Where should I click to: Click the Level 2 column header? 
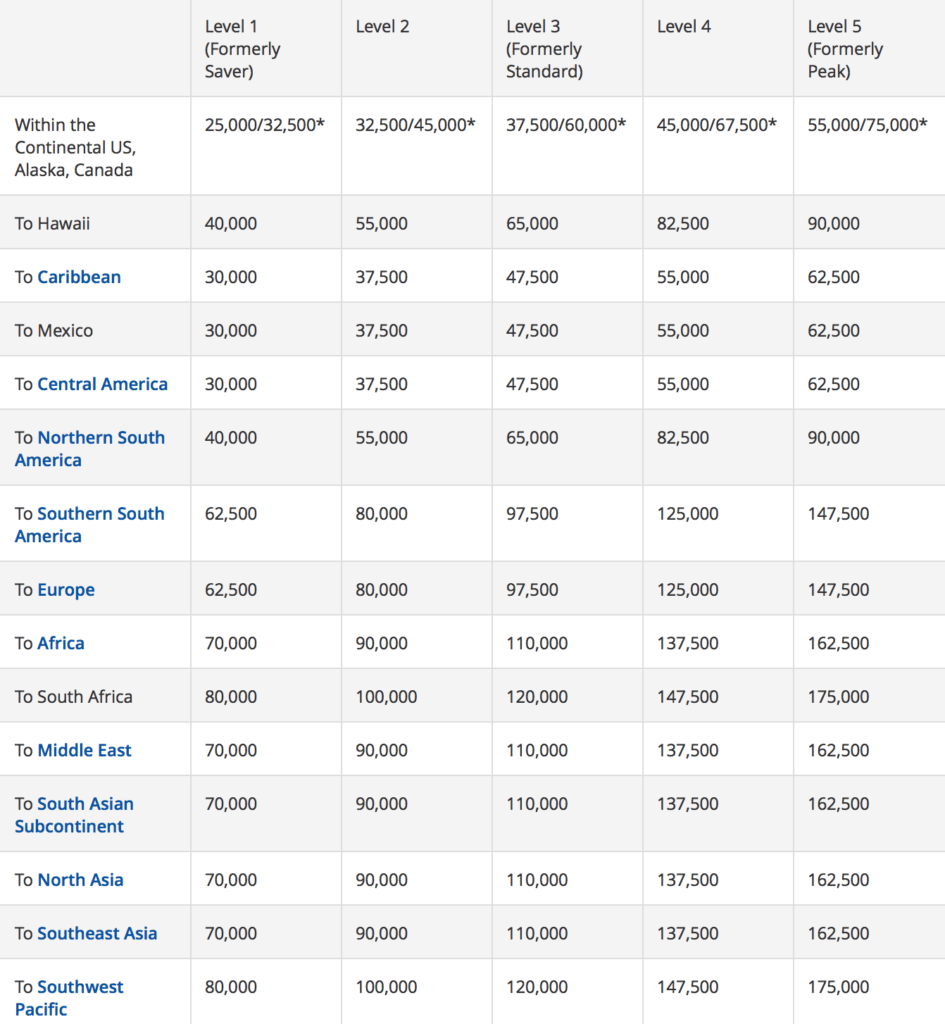[382, 27]
